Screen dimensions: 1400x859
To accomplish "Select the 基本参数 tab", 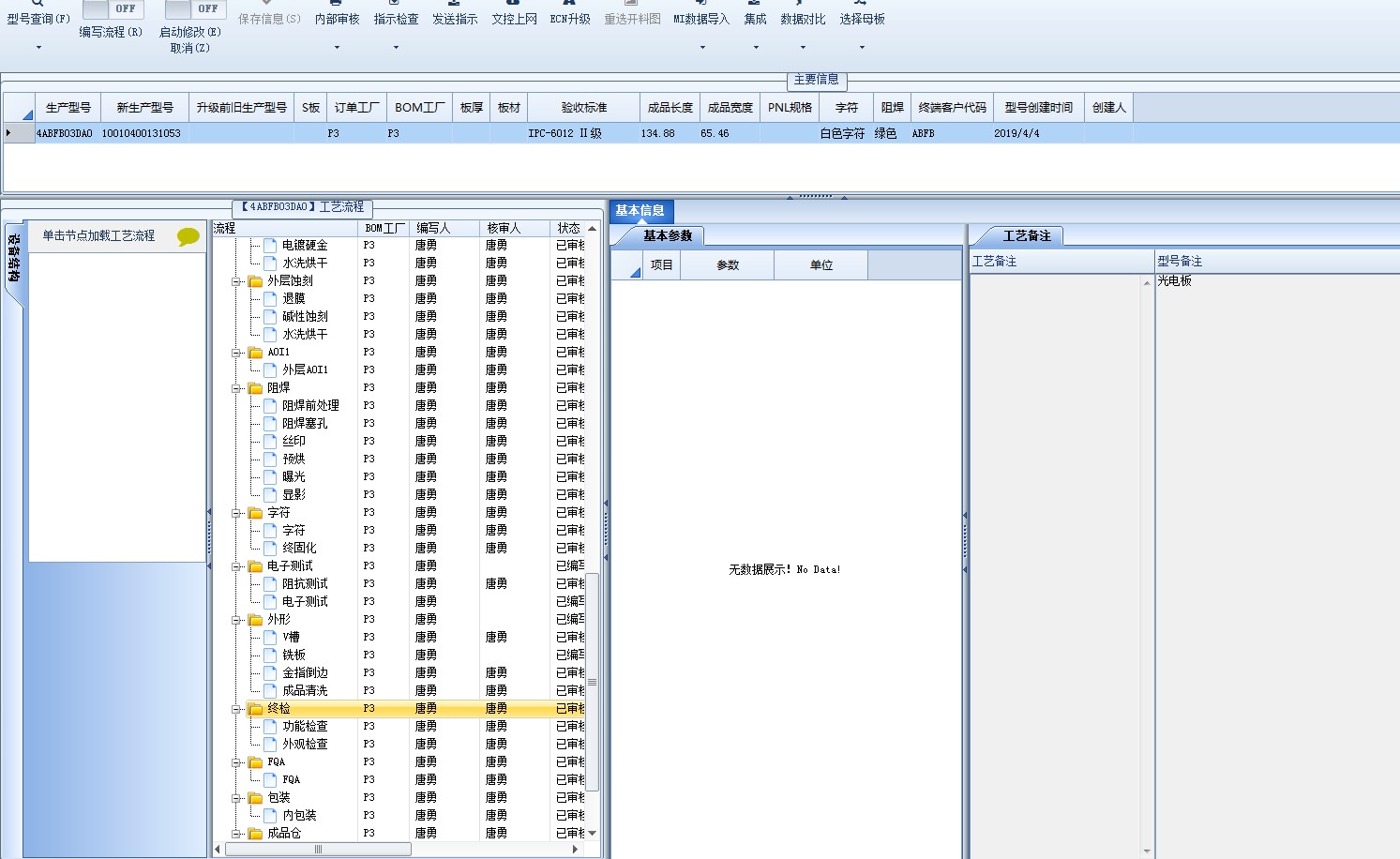I will click(668, 236).
